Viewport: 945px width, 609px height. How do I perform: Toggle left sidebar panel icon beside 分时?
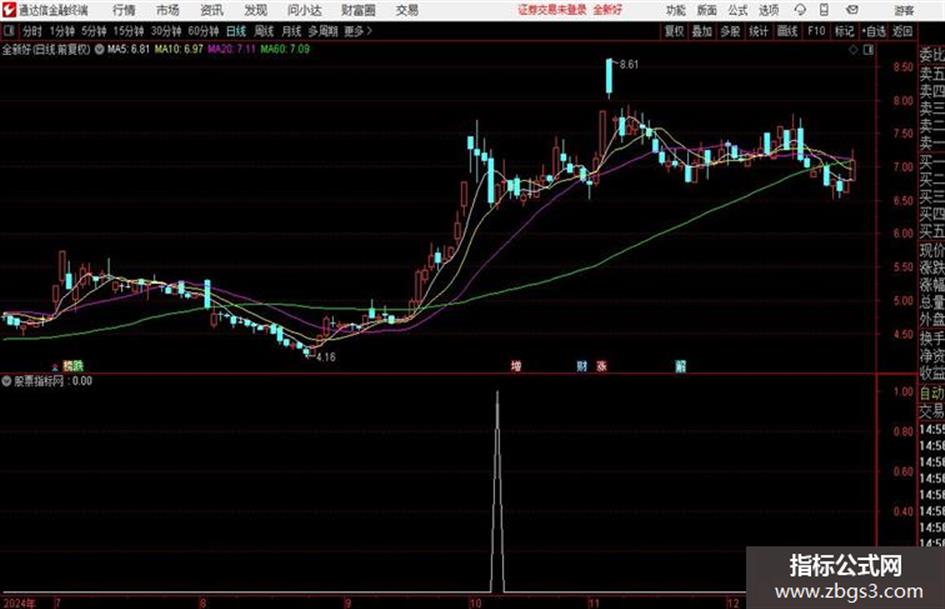point(9,31)
